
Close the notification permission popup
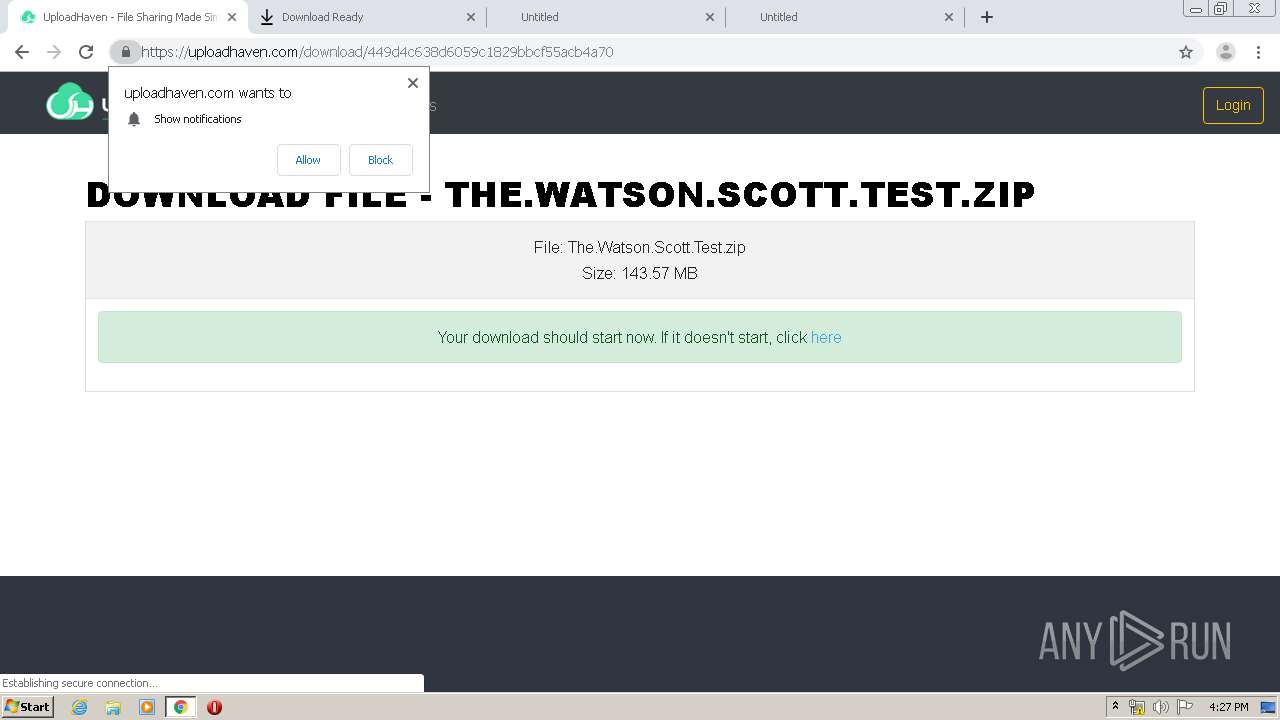pyautogui.click(x=413, y=83)
